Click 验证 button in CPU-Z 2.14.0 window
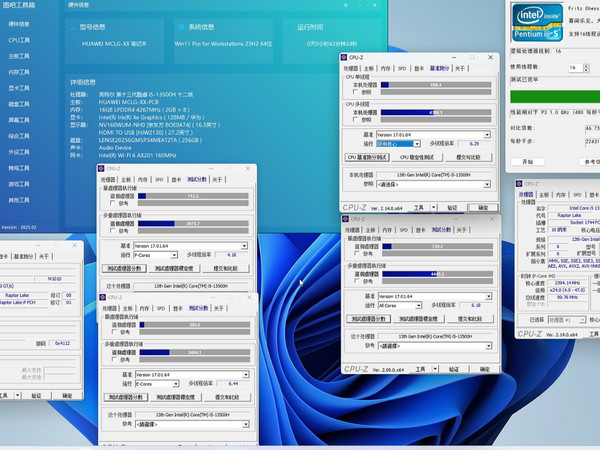 click(x=452, y=207)
